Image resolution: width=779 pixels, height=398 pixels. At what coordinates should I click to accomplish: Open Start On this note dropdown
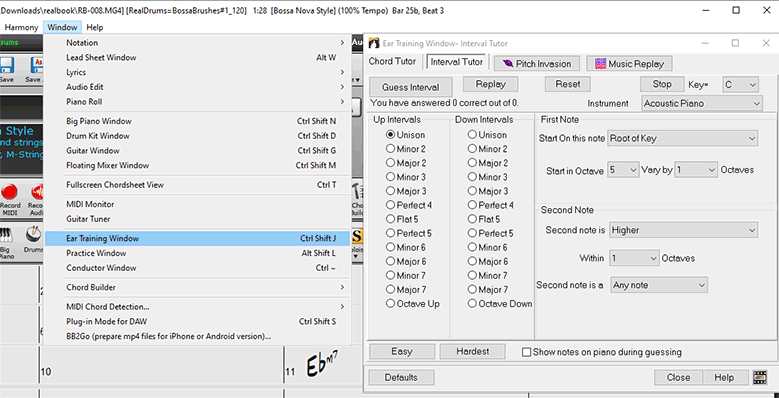click(683, 139)
